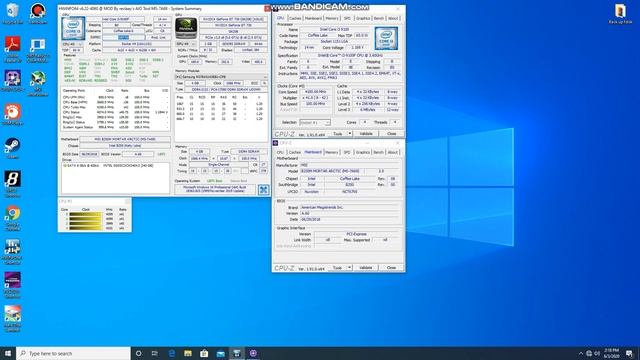Screen dimensions: 640x360
Task: Open Bench tab in the Processor CPU-Z window
Action: pos(379,18)
